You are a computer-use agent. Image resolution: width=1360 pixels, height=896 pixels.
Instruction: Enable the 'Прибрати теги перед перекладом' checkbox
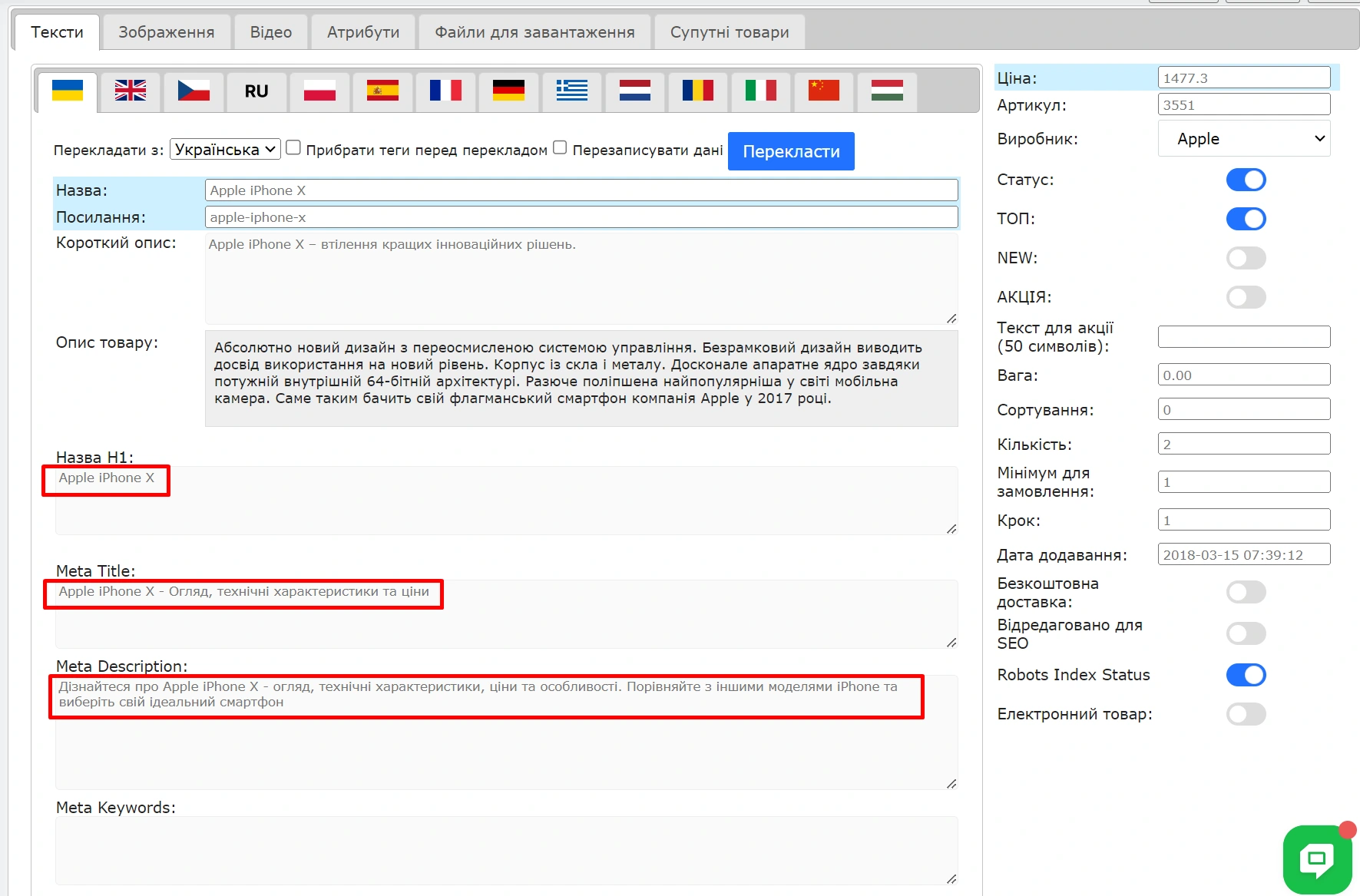pos(293,147)
